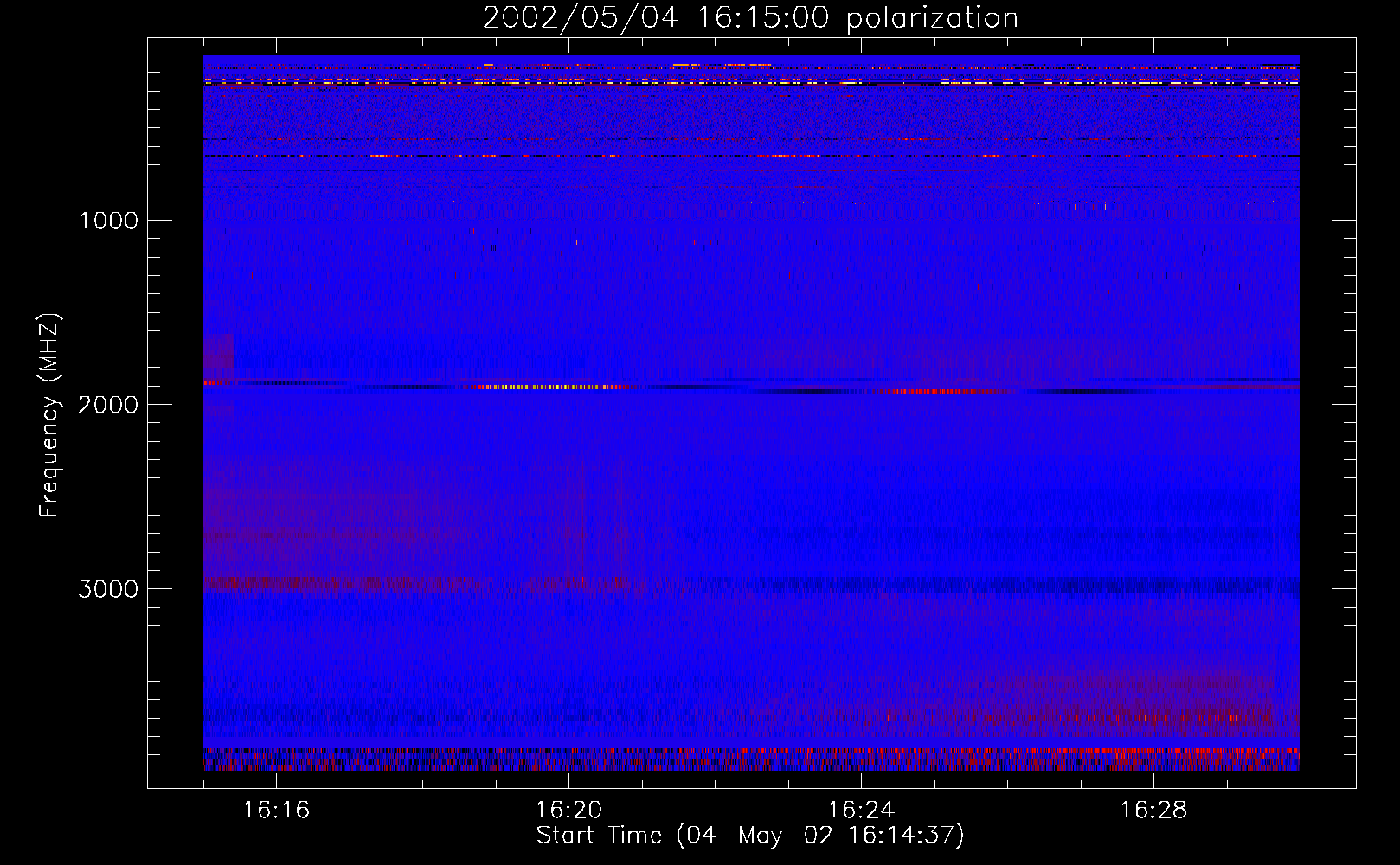Click the 16:16 time tick label

click(x=276, y=811)
